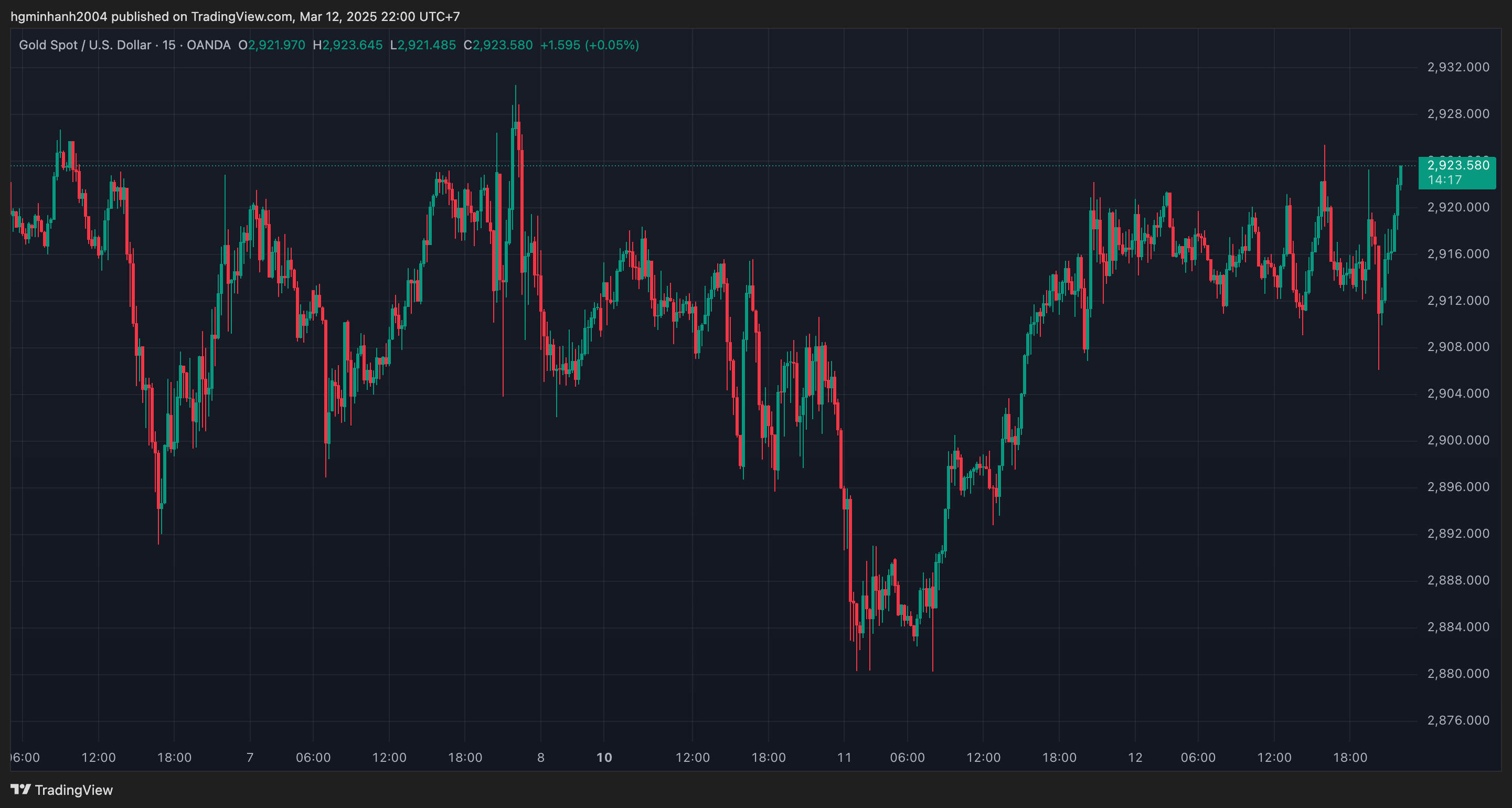Click the published-on TradingView.com header text

click(x=236, y=16)
